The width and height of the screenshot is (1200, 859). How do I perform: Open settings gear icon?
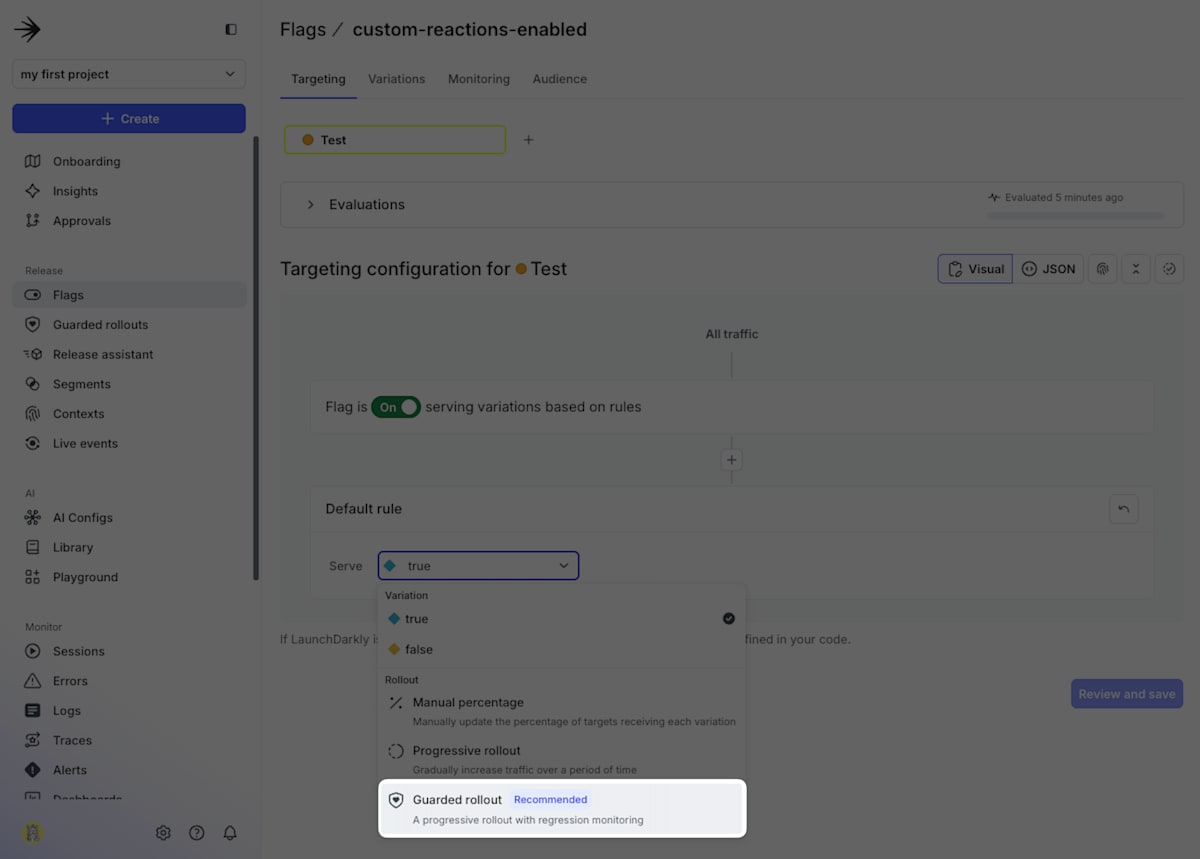coord(163,833)
